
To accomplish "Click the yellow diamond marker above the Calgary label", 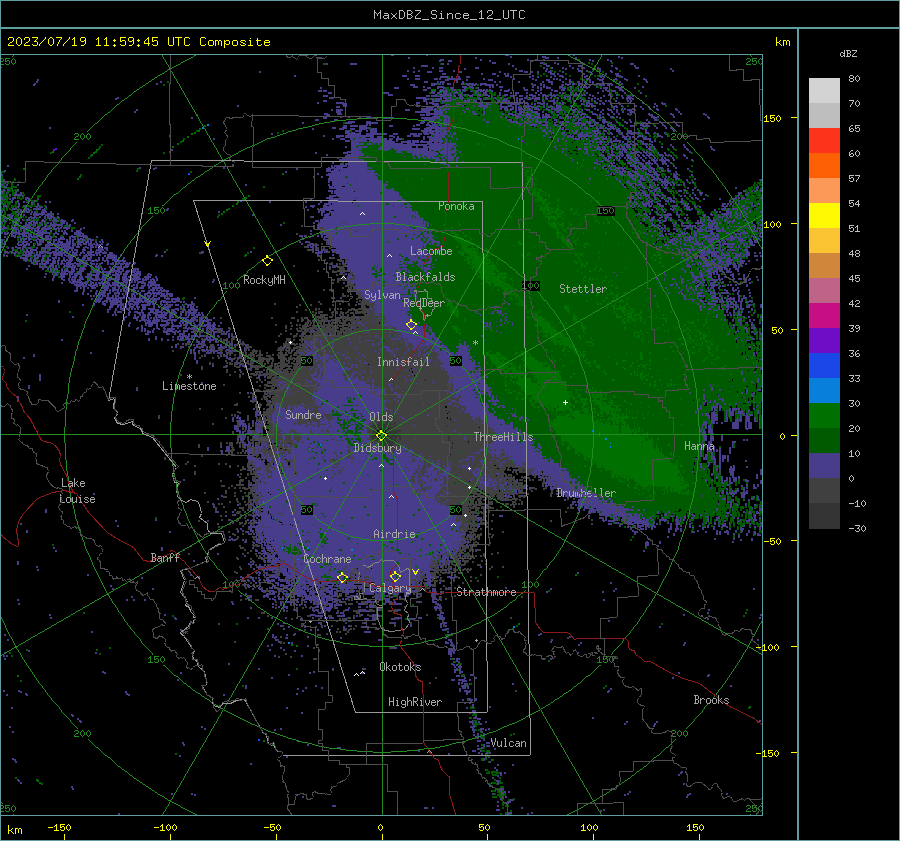I will click(x=395, y=576).
